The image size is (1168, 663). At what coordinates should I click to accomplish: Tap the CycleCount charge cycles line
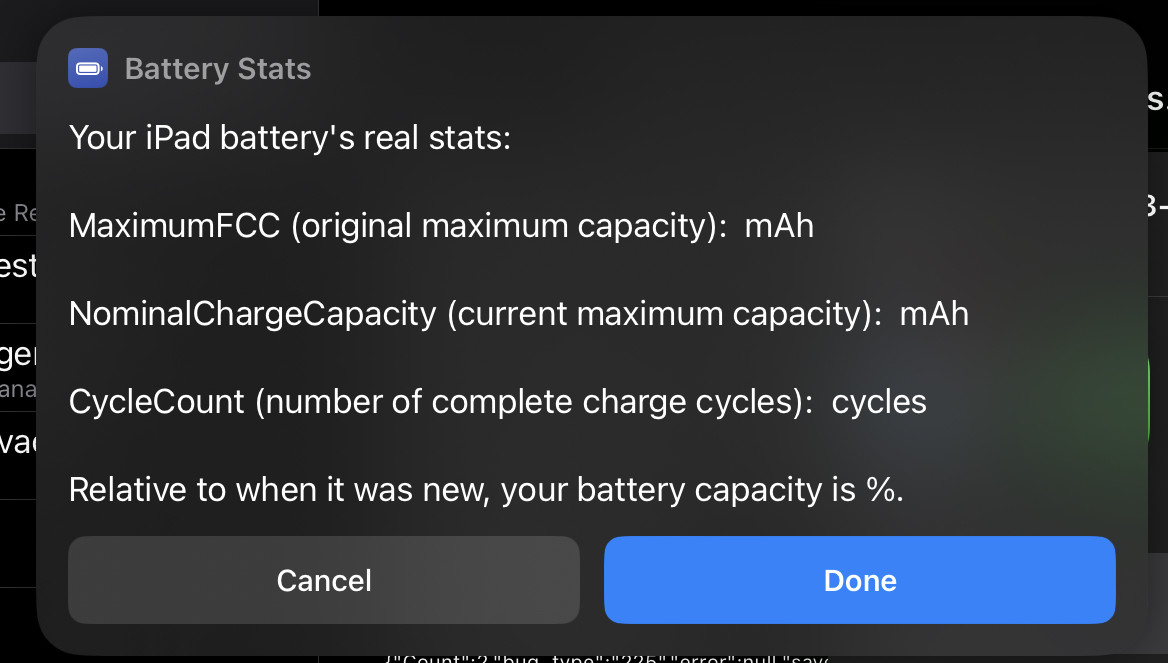498,402
